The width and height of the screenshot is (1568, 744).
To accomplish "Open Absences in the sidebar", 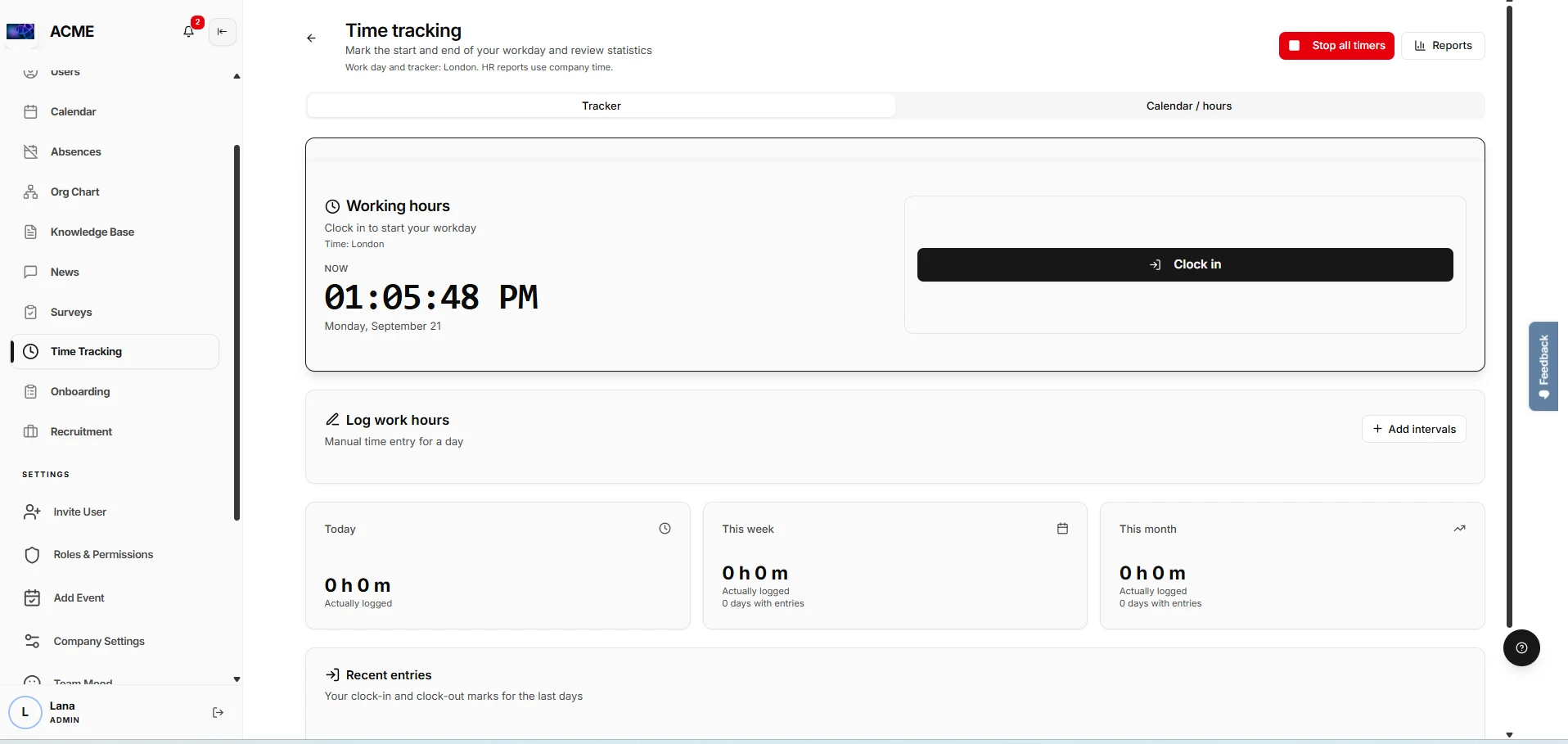I will pos(115,151).
